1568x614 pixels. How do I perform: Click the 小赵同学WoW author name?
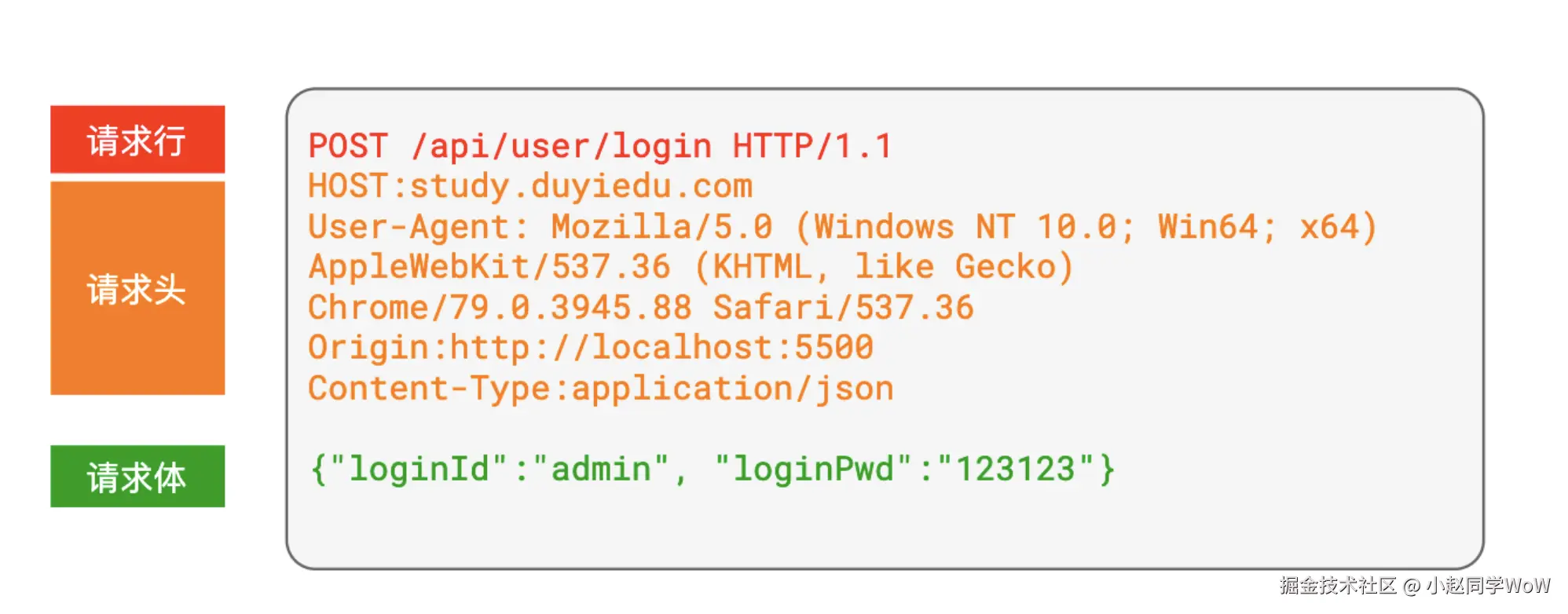[x=1488, y=586]
